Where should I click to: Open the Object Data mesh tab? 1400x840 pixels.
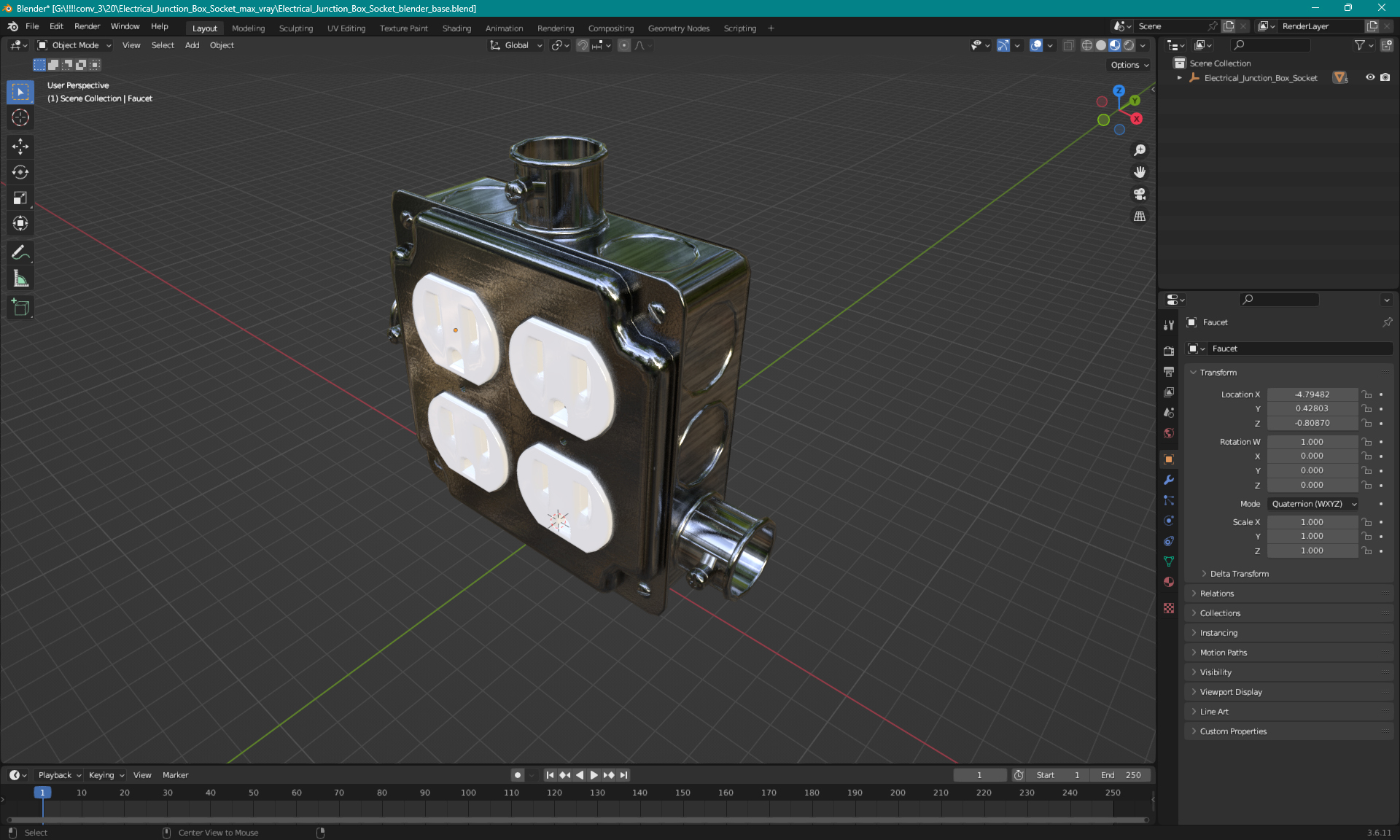(1169, 561)
